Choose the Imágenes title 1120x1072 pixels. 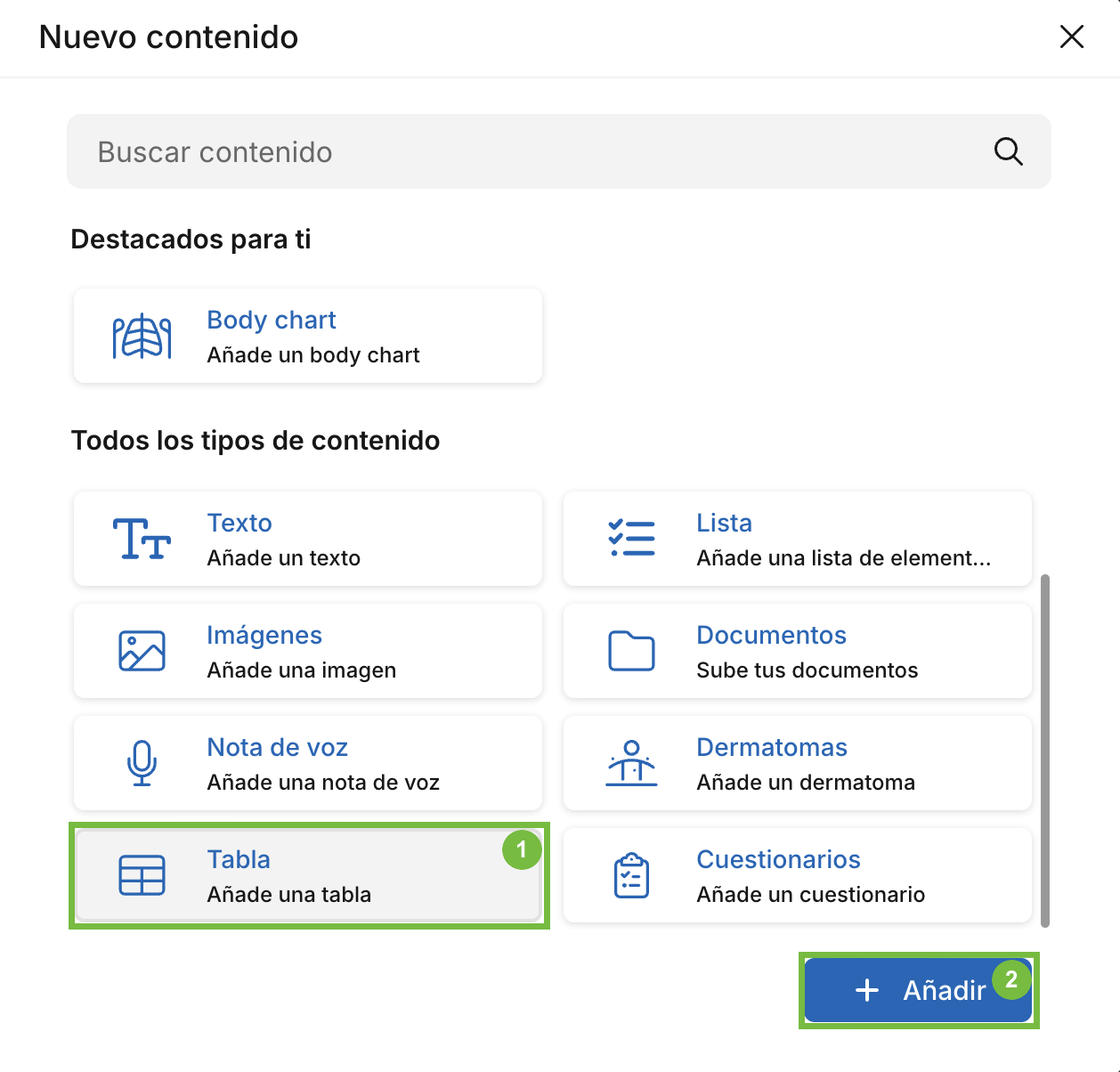264,635
